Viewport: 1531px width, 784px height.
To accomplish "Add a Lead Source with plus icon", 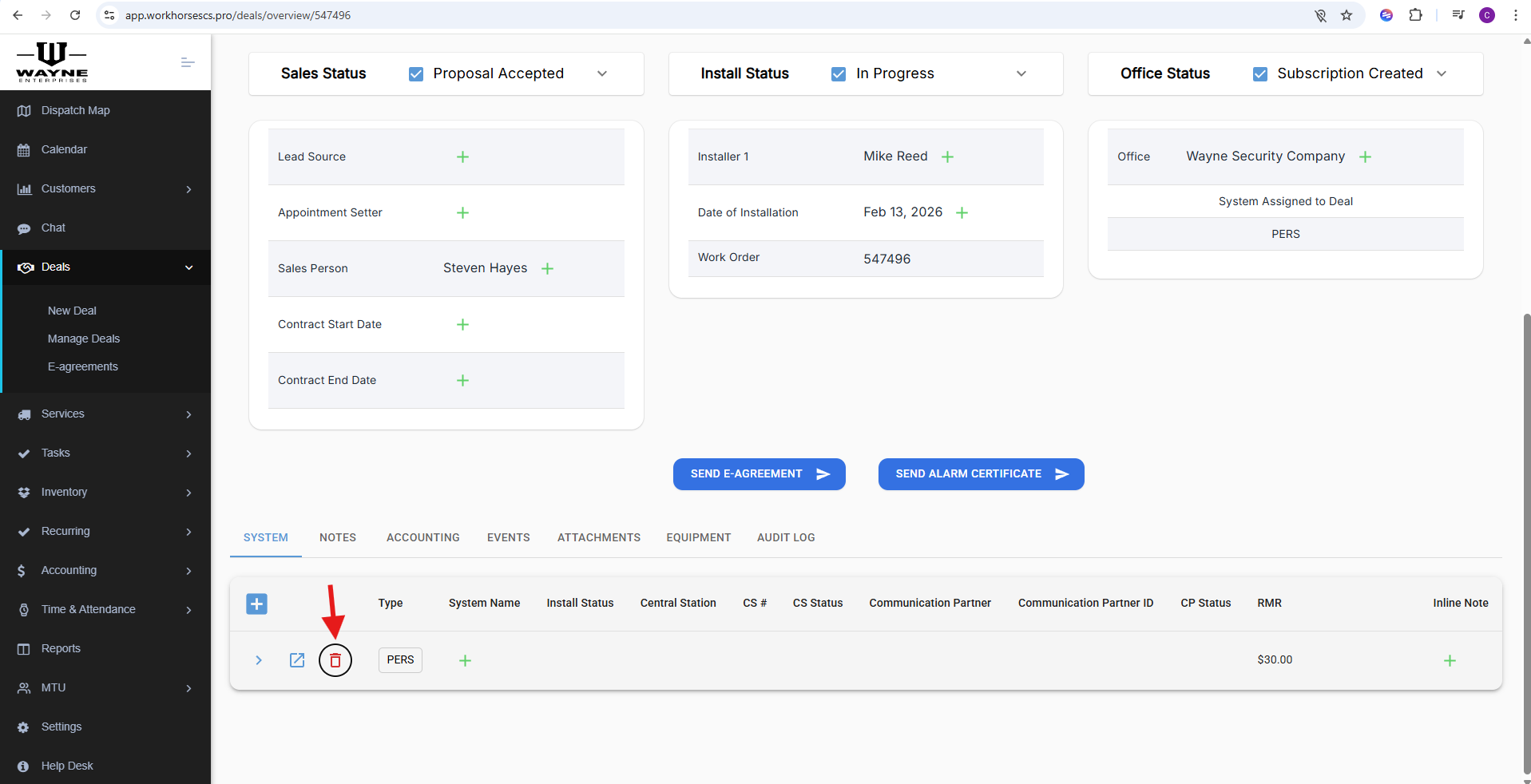I will (x=462, y=157).
